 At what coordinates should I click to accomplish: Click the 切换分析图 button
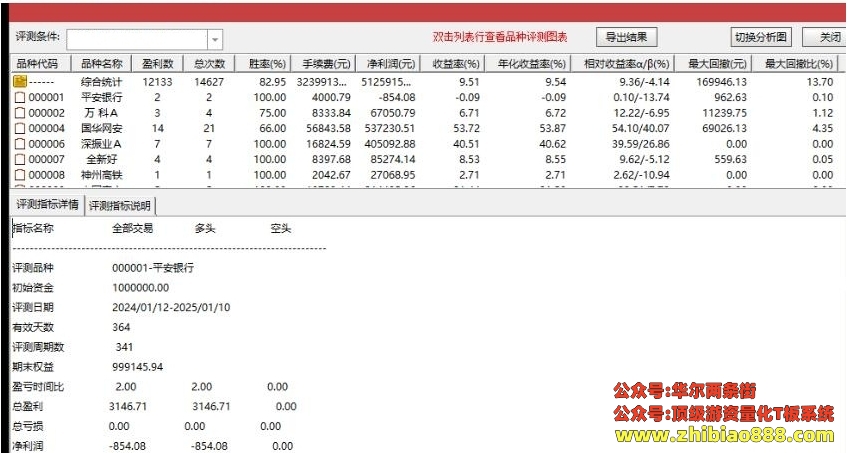(x=761, y=37)
